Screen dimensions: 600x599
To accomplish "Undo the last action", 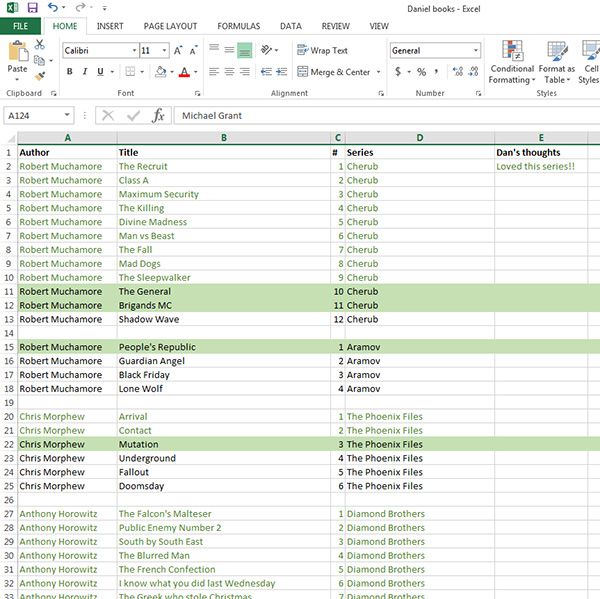I will tap(53, 7).
